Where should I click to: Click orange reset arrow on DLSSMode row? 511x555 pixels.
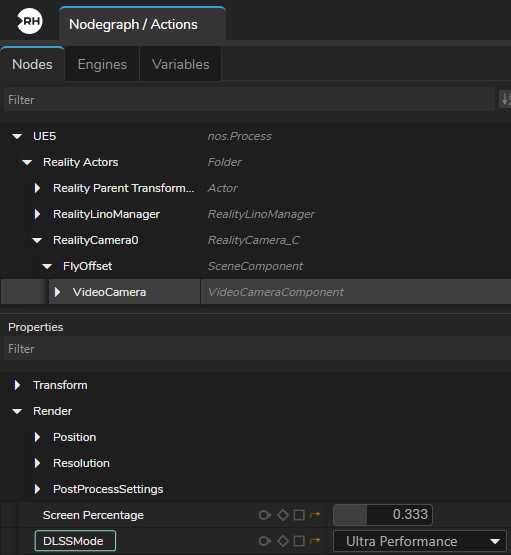point(315,540)
